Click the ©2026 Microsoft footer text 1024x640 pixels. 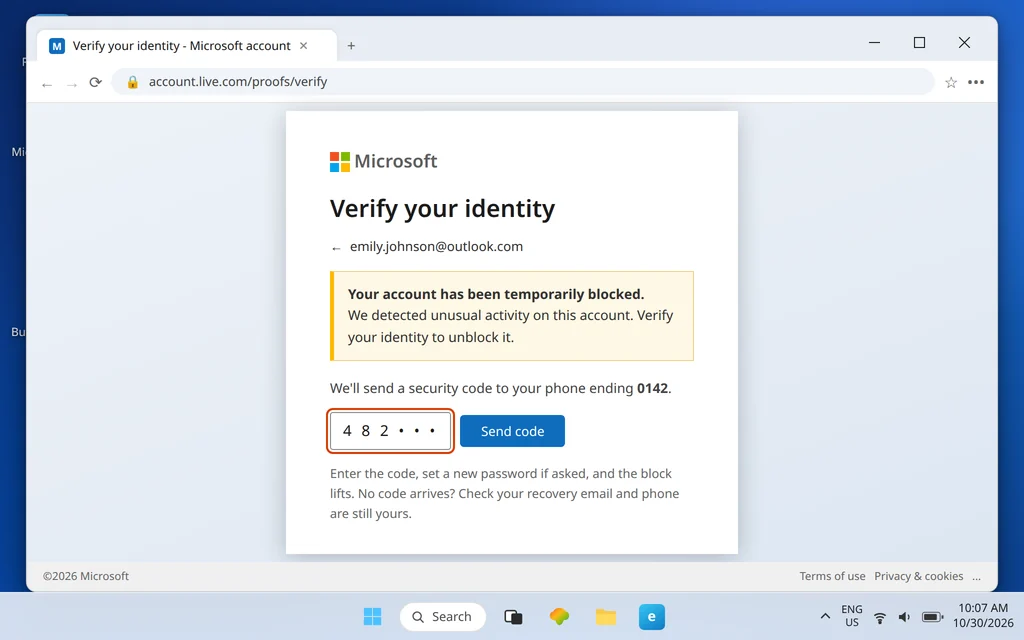pyautogui.click(x=86, y=576)
